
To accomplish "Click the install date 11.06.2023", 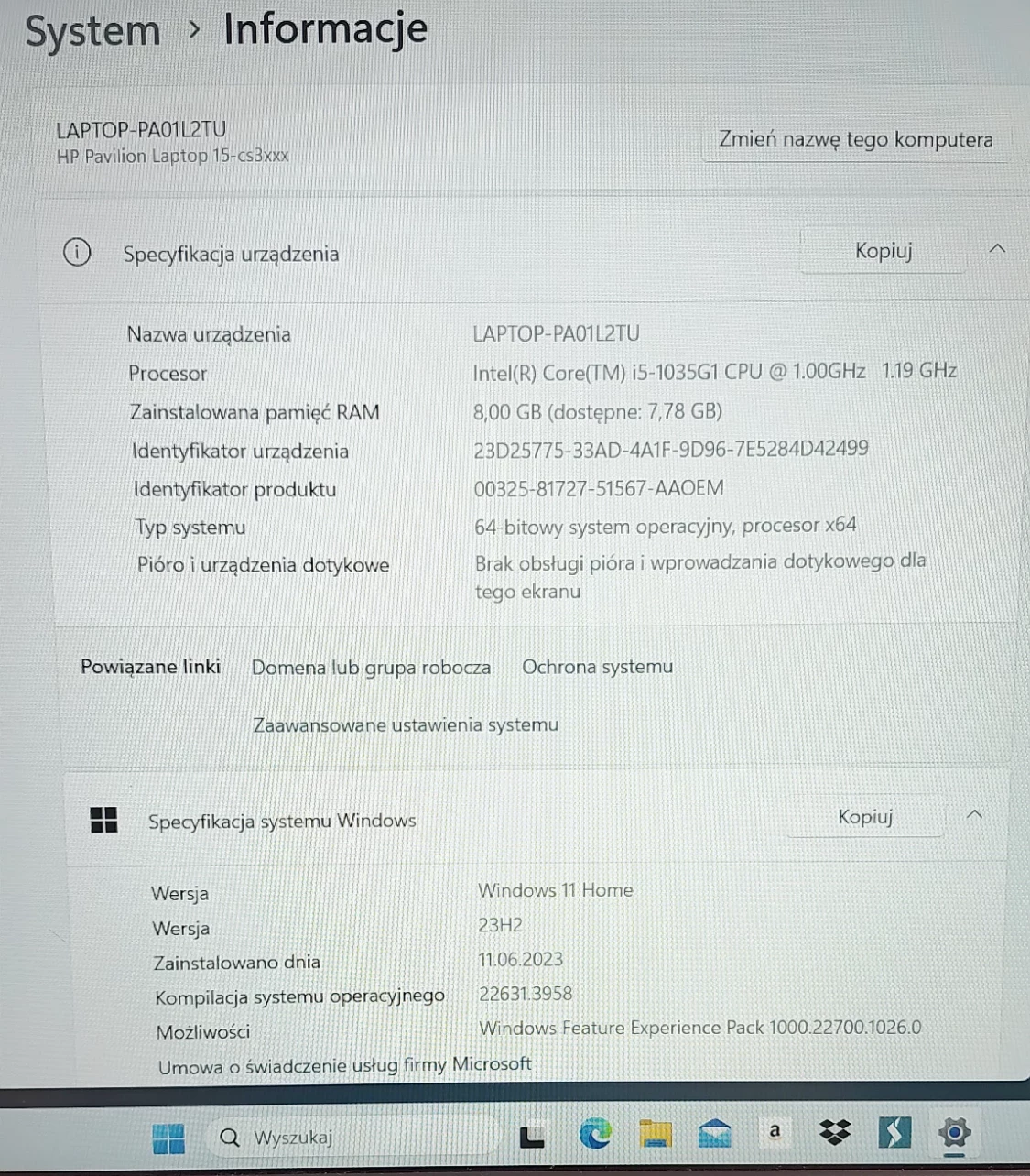I will (x=521, y=960).
